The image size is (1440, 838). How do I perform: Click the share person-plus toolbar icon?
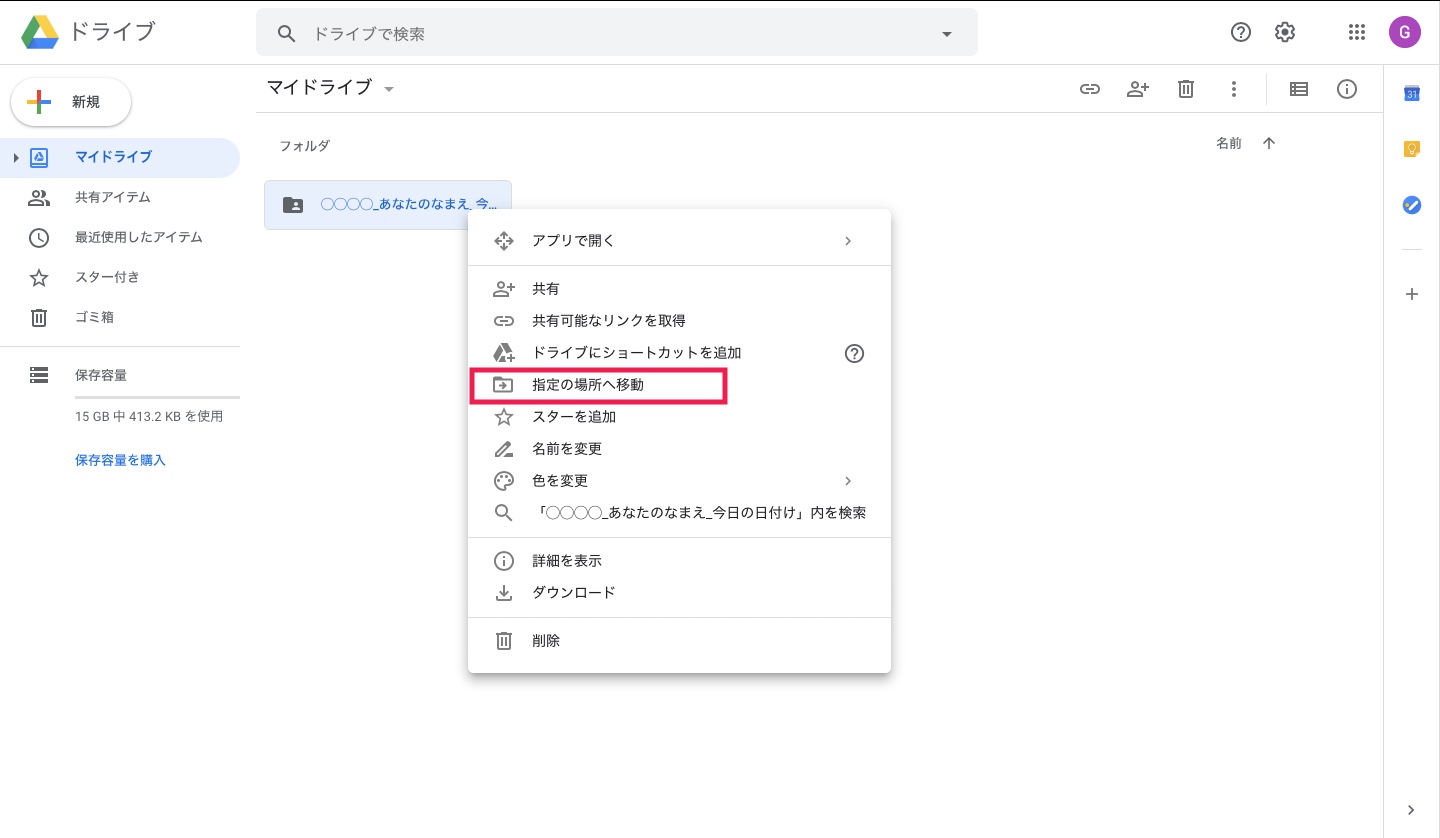(x=1138, y=89)
